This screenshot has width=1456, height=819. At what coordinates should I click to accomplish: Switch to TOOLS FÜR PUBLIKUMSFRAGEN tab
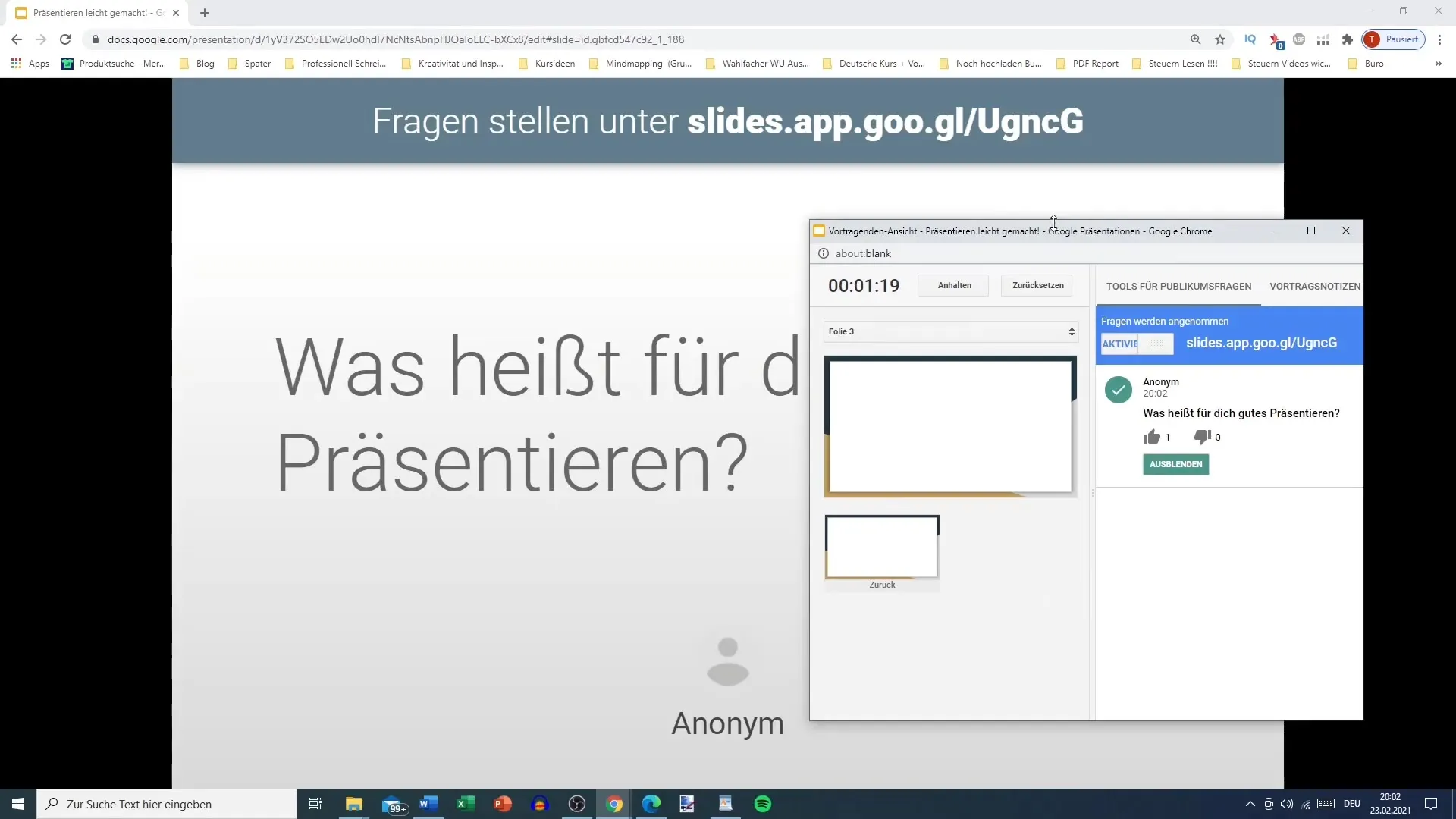pyautogui.click(x=1178, y=287)
